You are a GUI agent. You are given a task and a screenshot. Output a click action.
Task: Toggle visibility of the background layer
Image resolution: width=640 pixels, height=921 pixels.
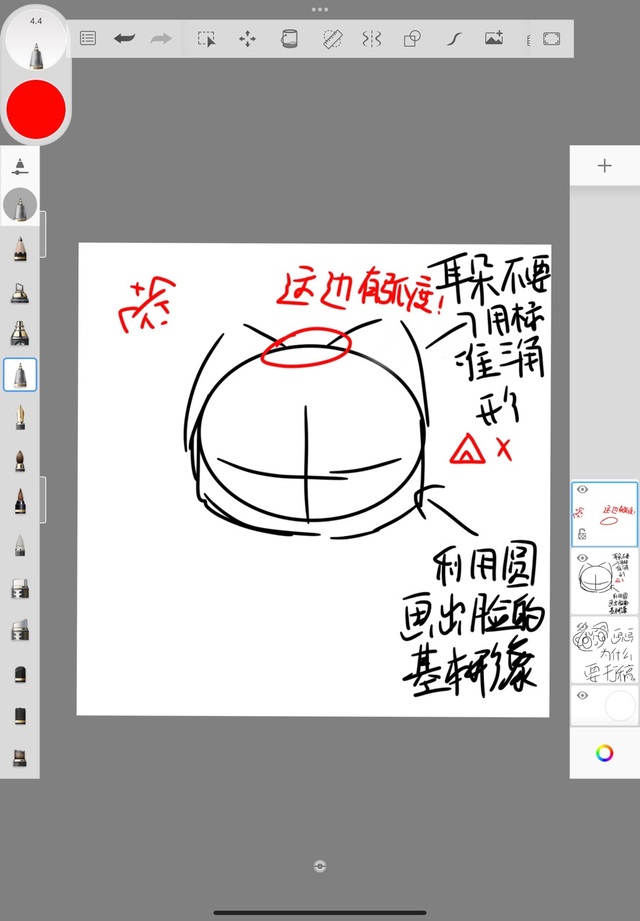click(x=582, y=695)
